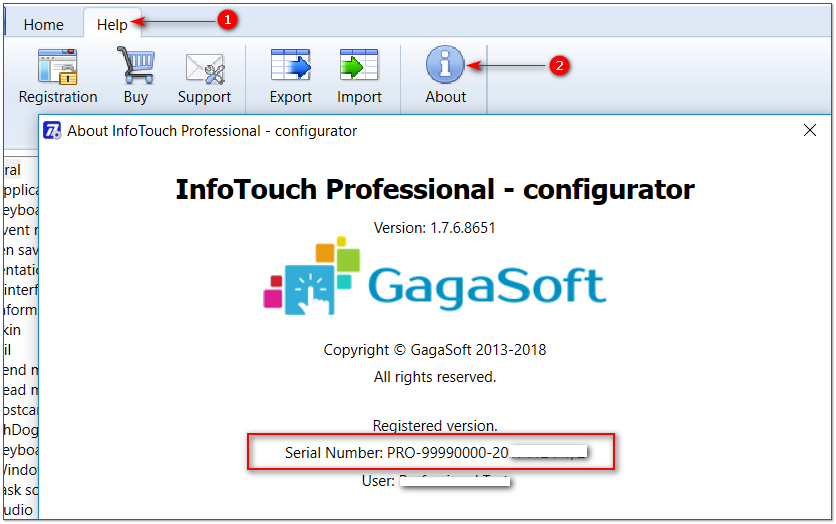This screenshot has height=524, width=836.
Task: Close the About InfoTouch dialog
Action: (x=809, y=130)
